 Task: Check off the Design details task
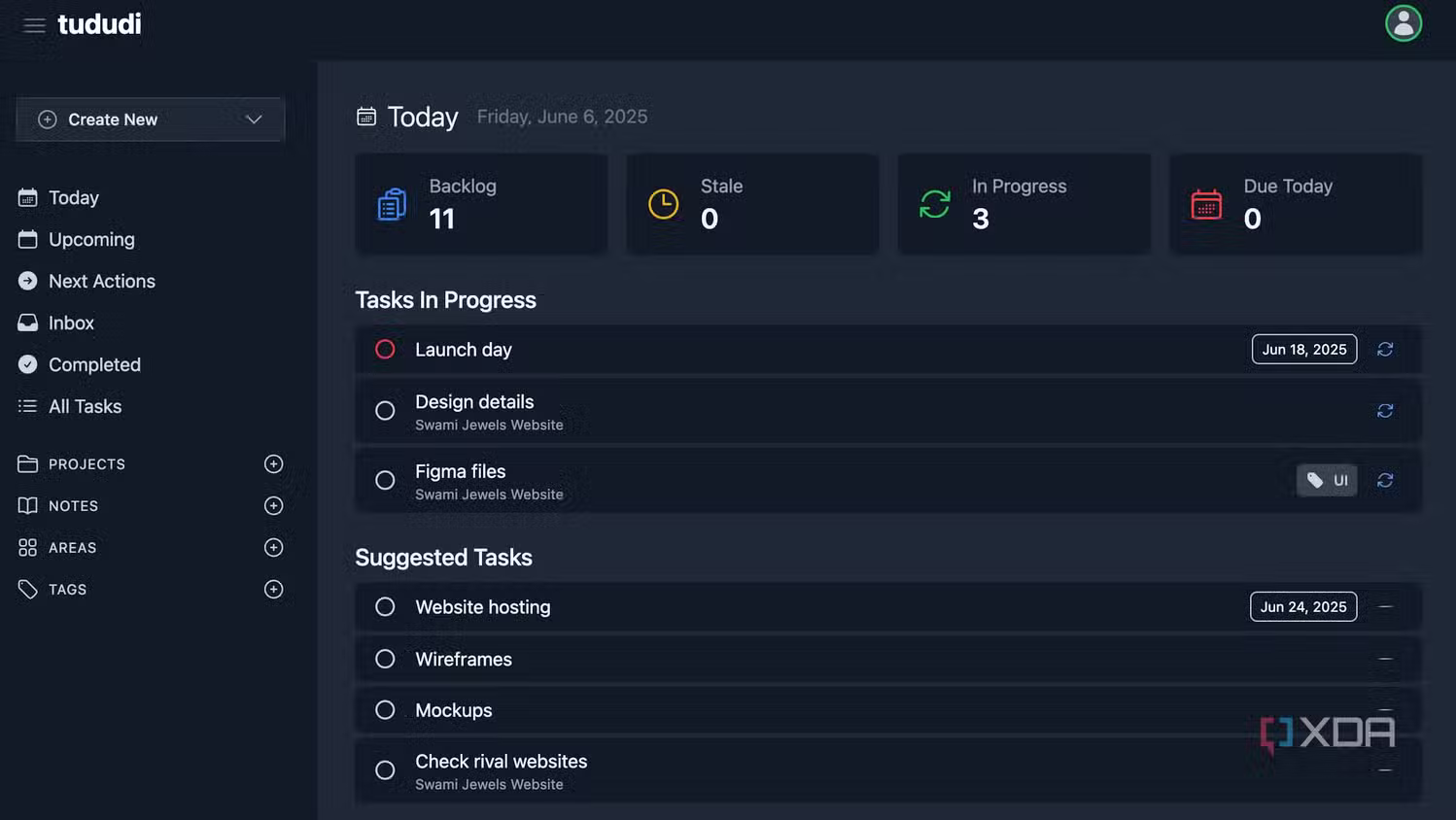[x=385, y=411]
